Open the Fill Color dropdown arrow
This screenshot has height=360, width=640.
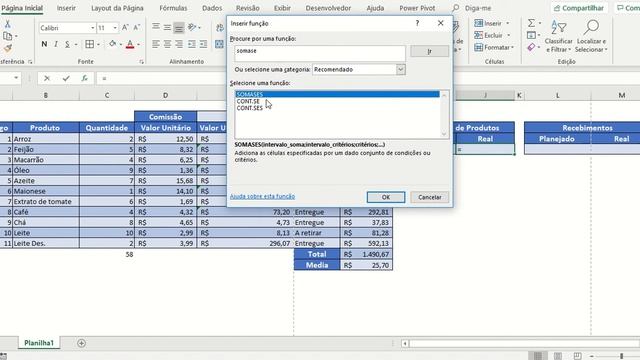click(121, 44)
